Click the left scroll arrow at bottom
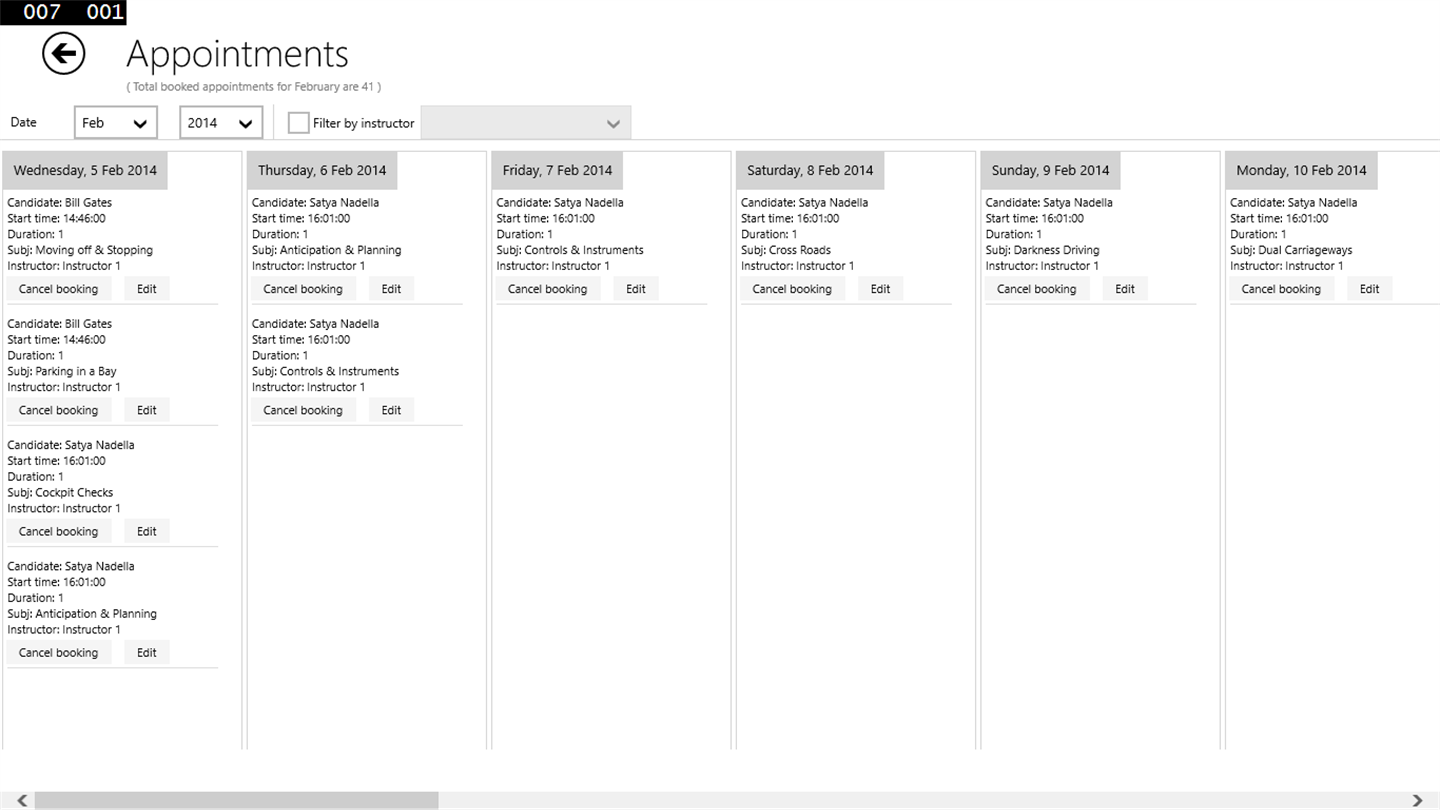The image size is (1440, 810). 22,800
